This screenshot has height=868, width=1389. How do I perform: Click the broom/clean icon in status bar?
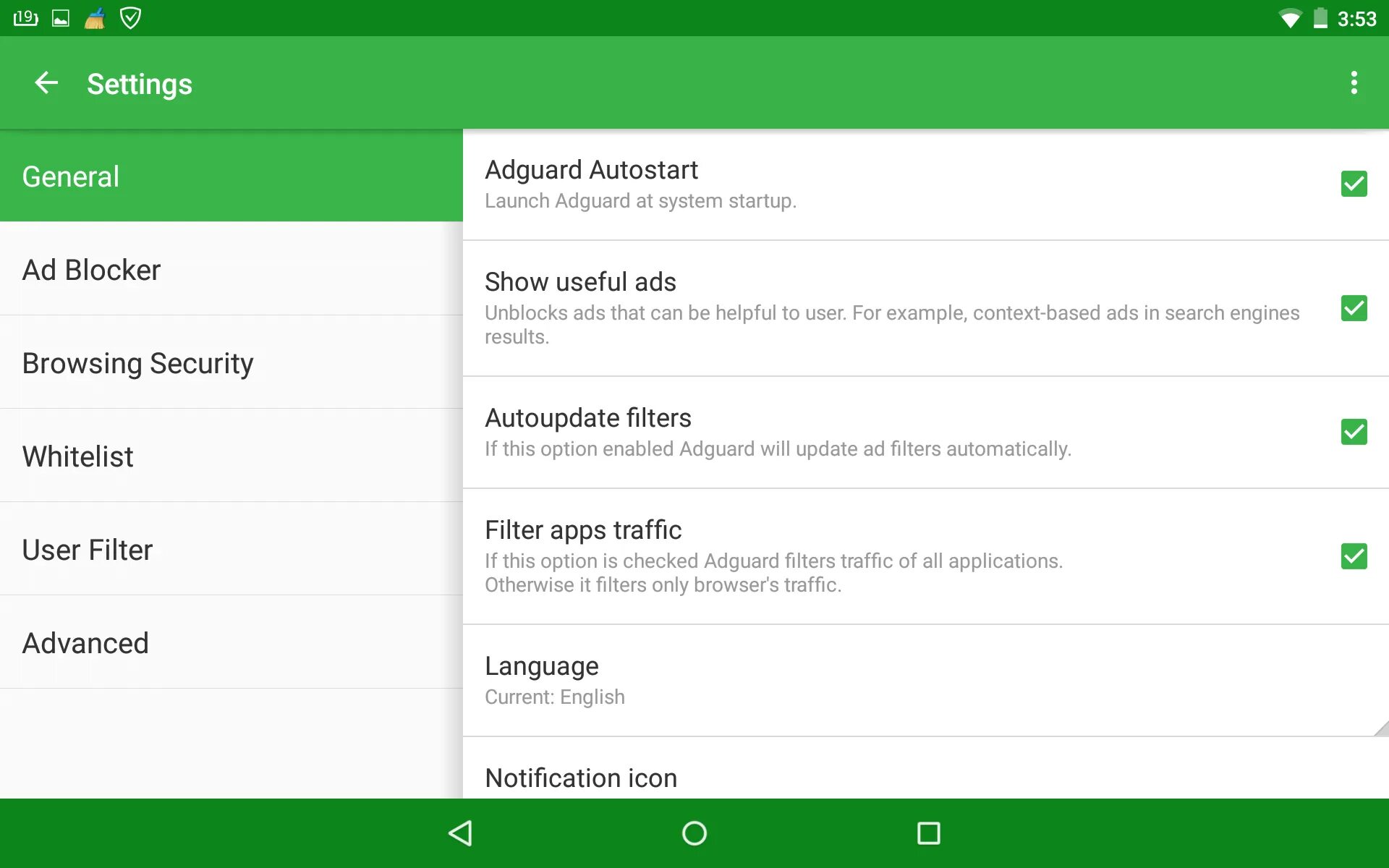pyautogui.click(x=93, y=17)
